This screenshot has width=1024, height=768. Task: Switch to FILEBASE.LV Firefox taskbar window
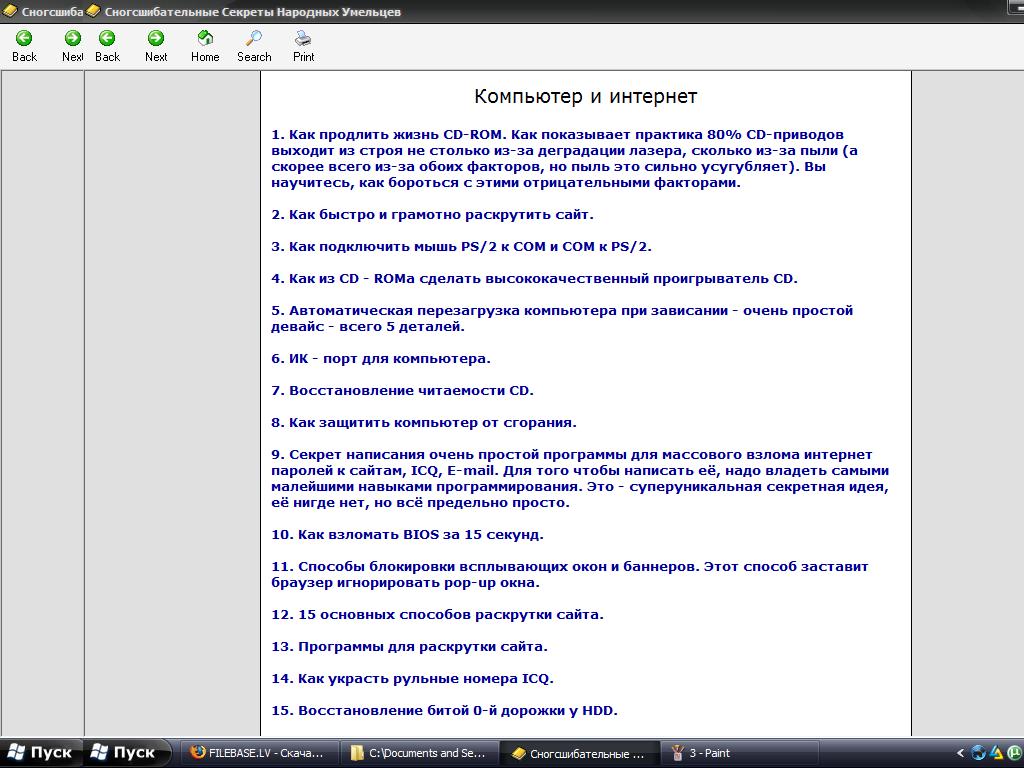[x=258, y=753]
